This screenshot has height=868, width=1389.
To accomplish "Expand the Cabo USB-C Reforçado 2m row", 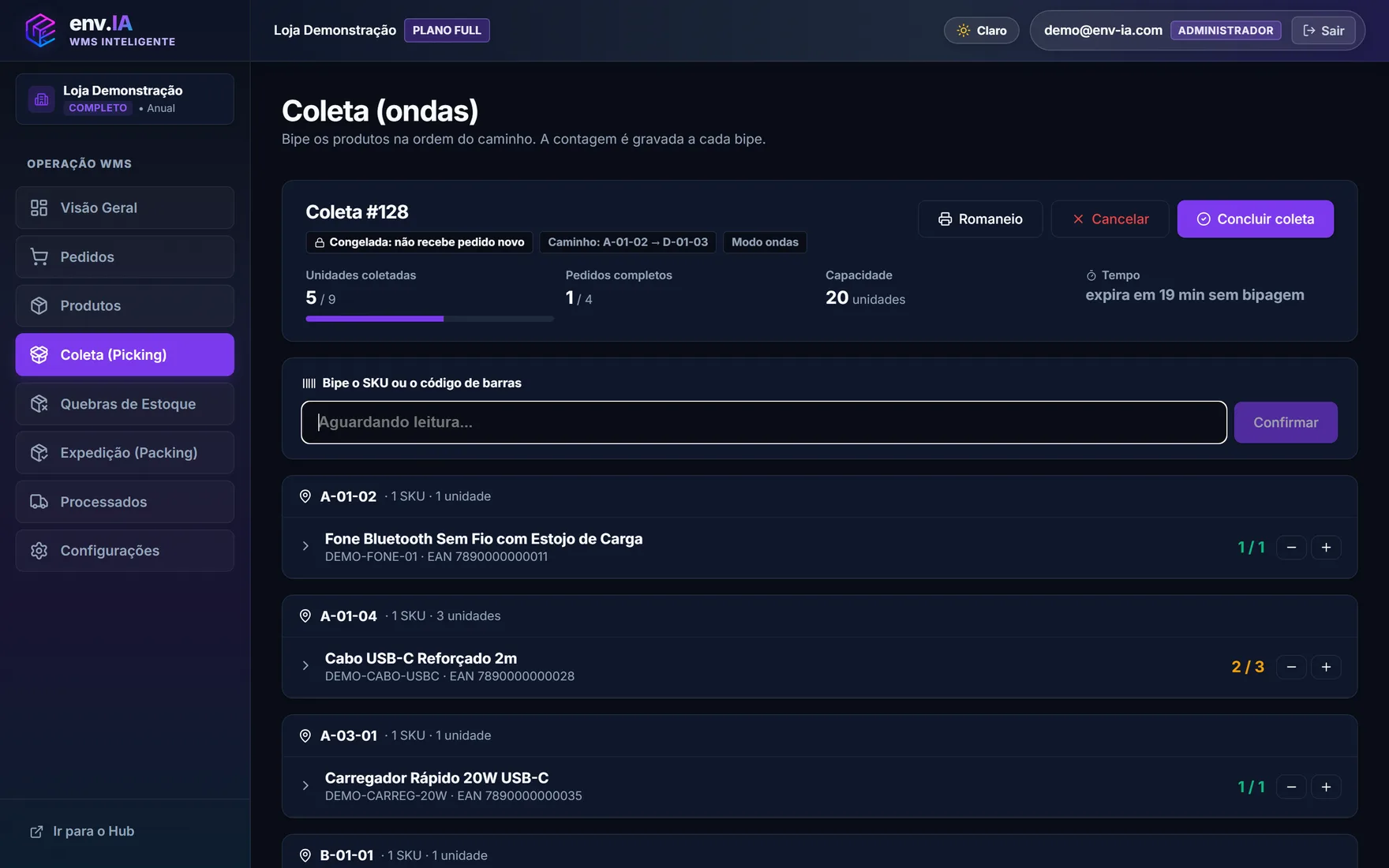I will (305, 666).
